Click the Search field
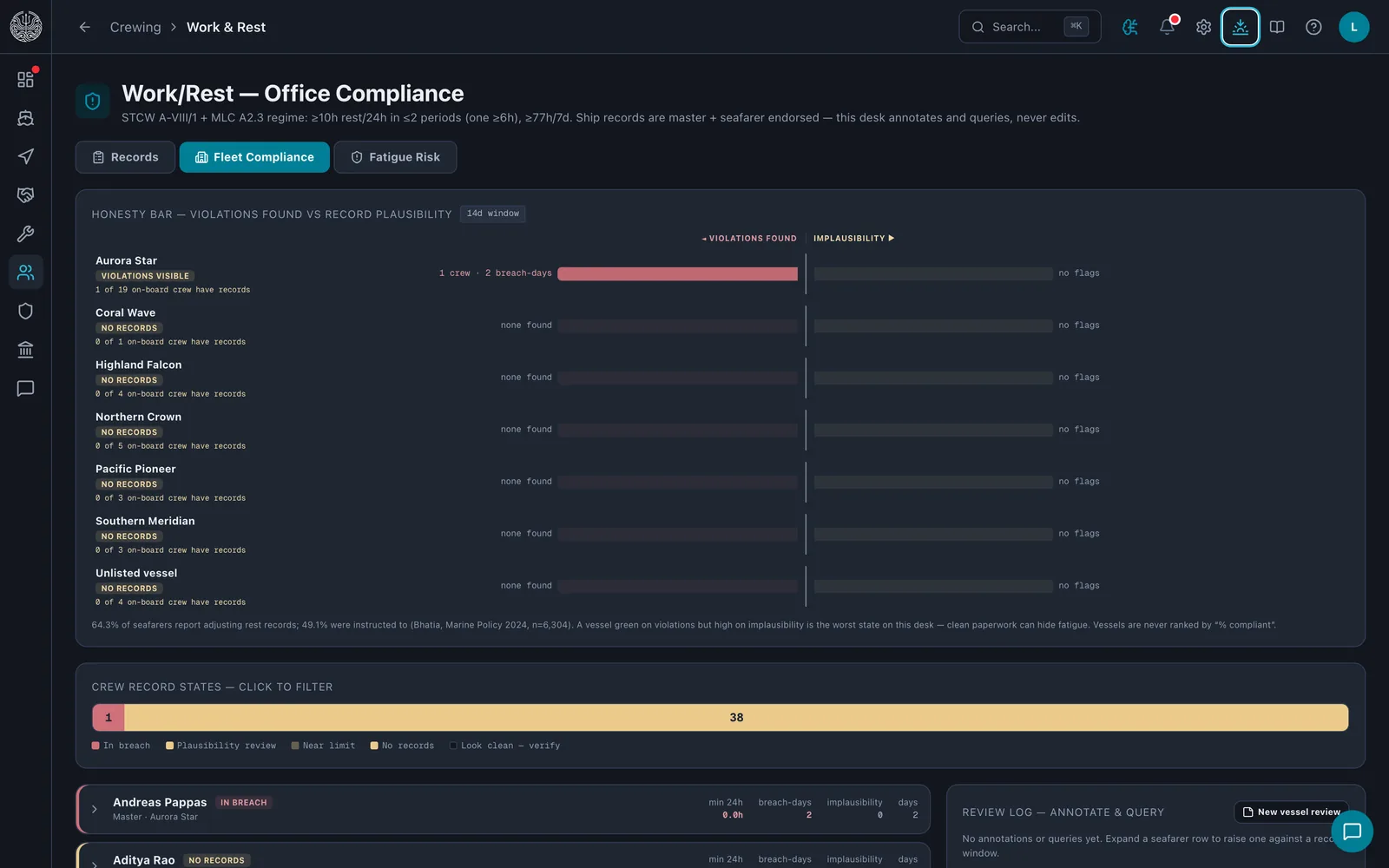Screen dimensions: 1389x868 click(x=1030, y=27)
